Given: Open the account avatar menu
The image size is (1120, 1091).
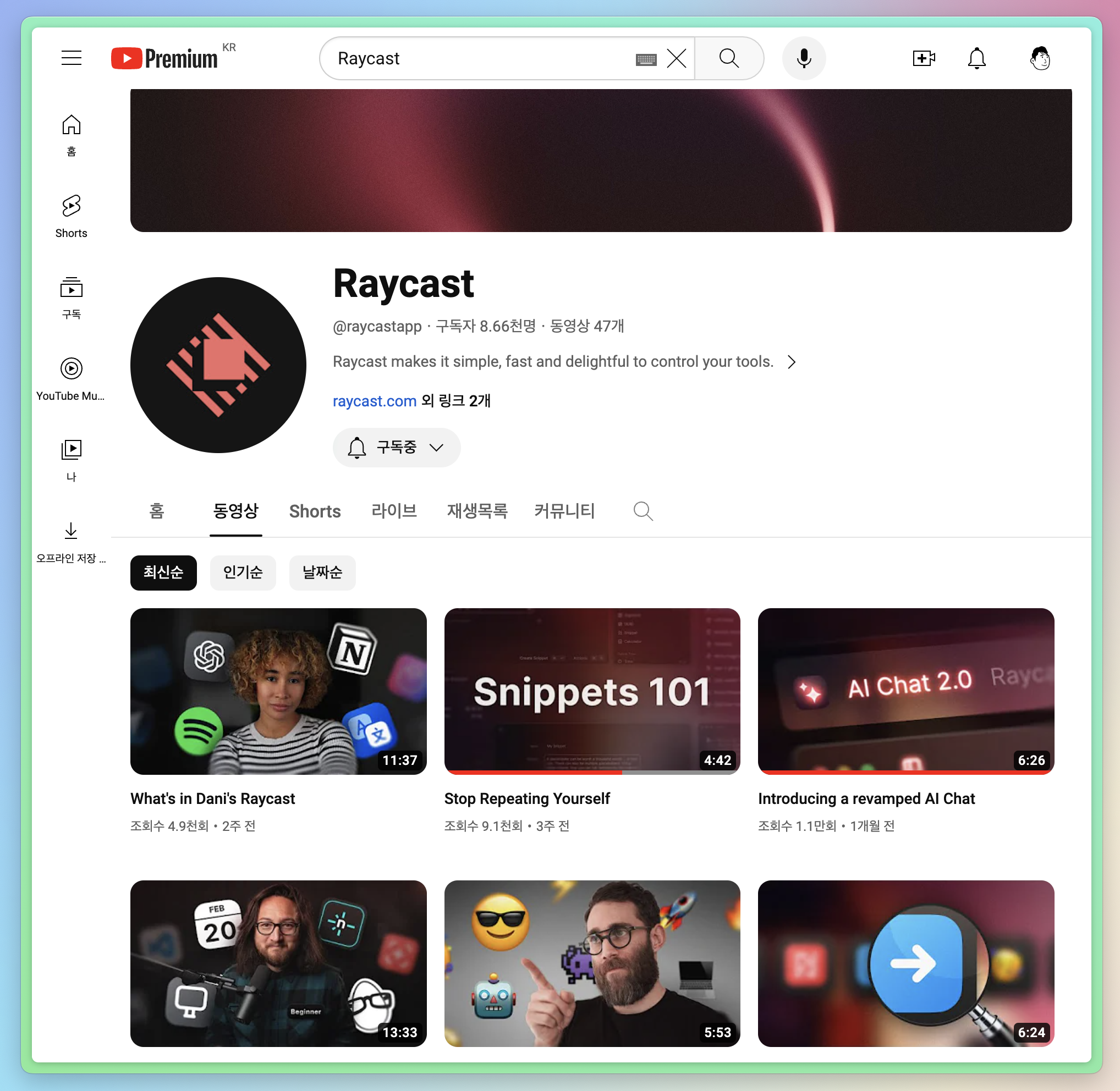Looking at the screenshot, I should click(1040, 58).
